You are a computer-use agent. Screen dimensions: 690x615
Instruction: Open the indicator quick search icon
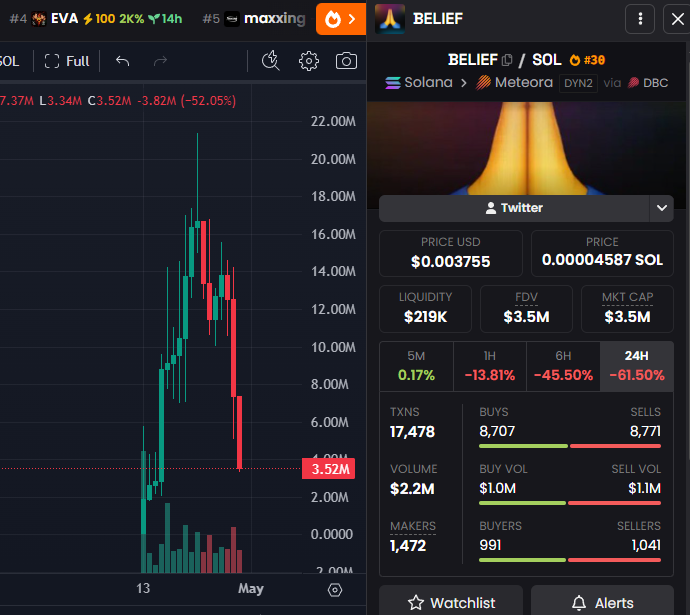[x=271, y=61]
